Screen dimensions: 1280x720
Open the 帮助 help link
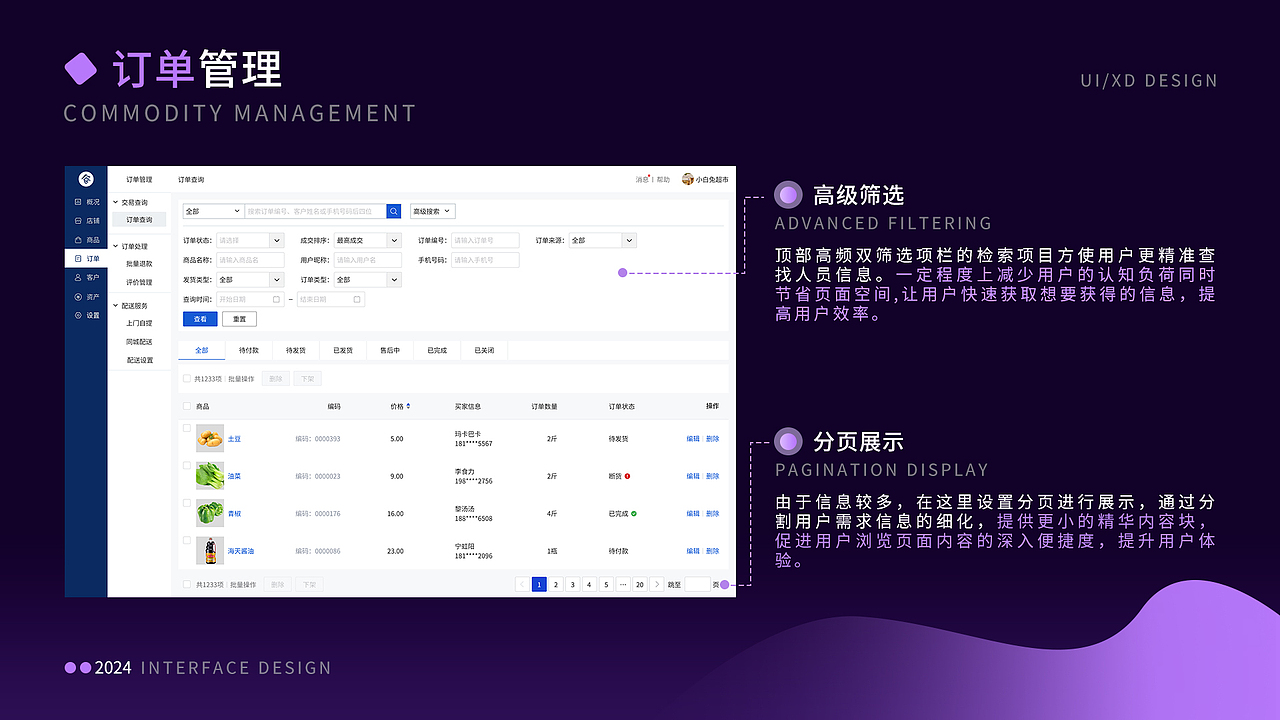(663, 180)
